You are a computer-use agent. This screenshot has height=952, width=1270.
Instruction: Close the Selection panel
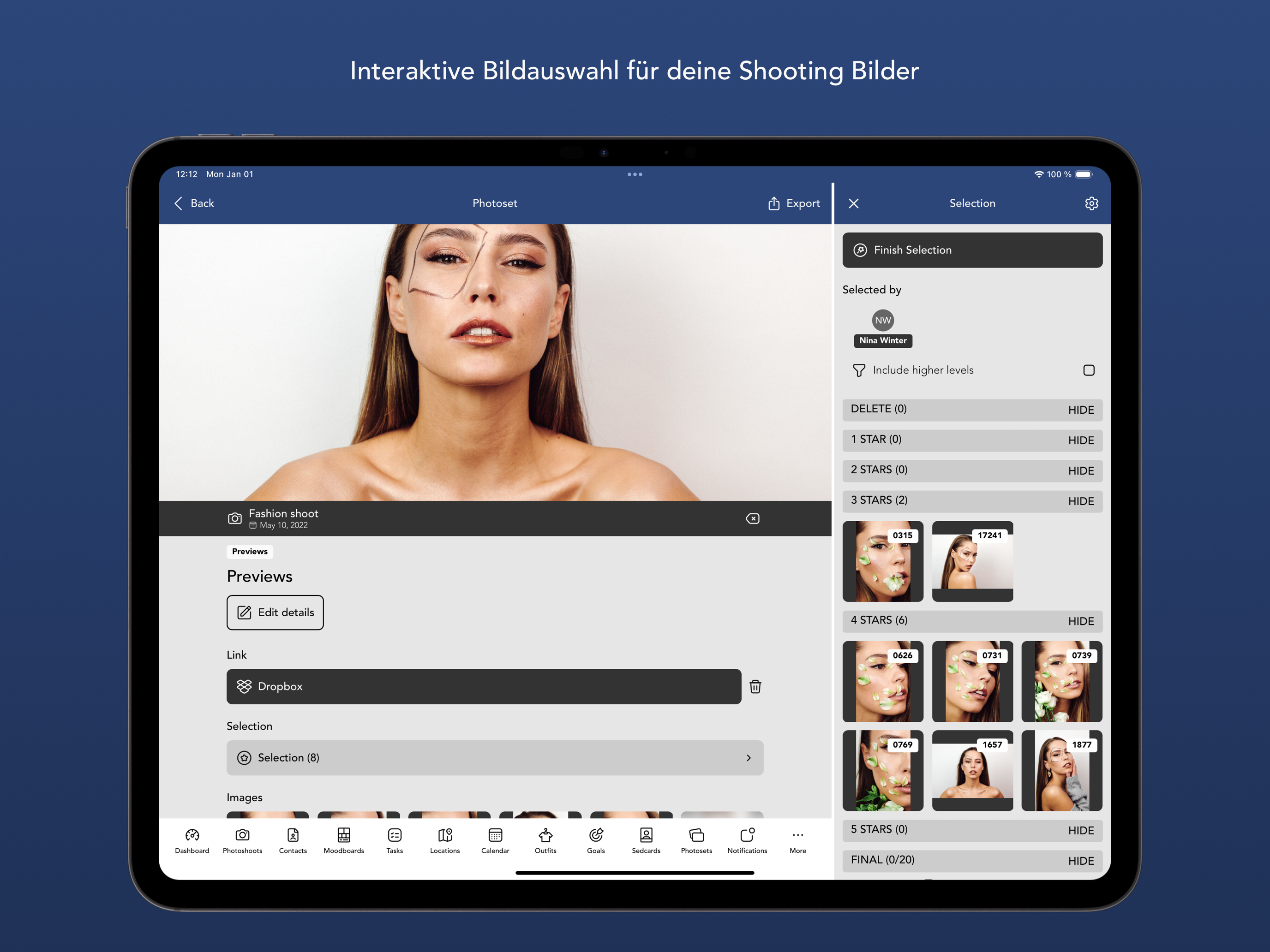coord(853,203)
